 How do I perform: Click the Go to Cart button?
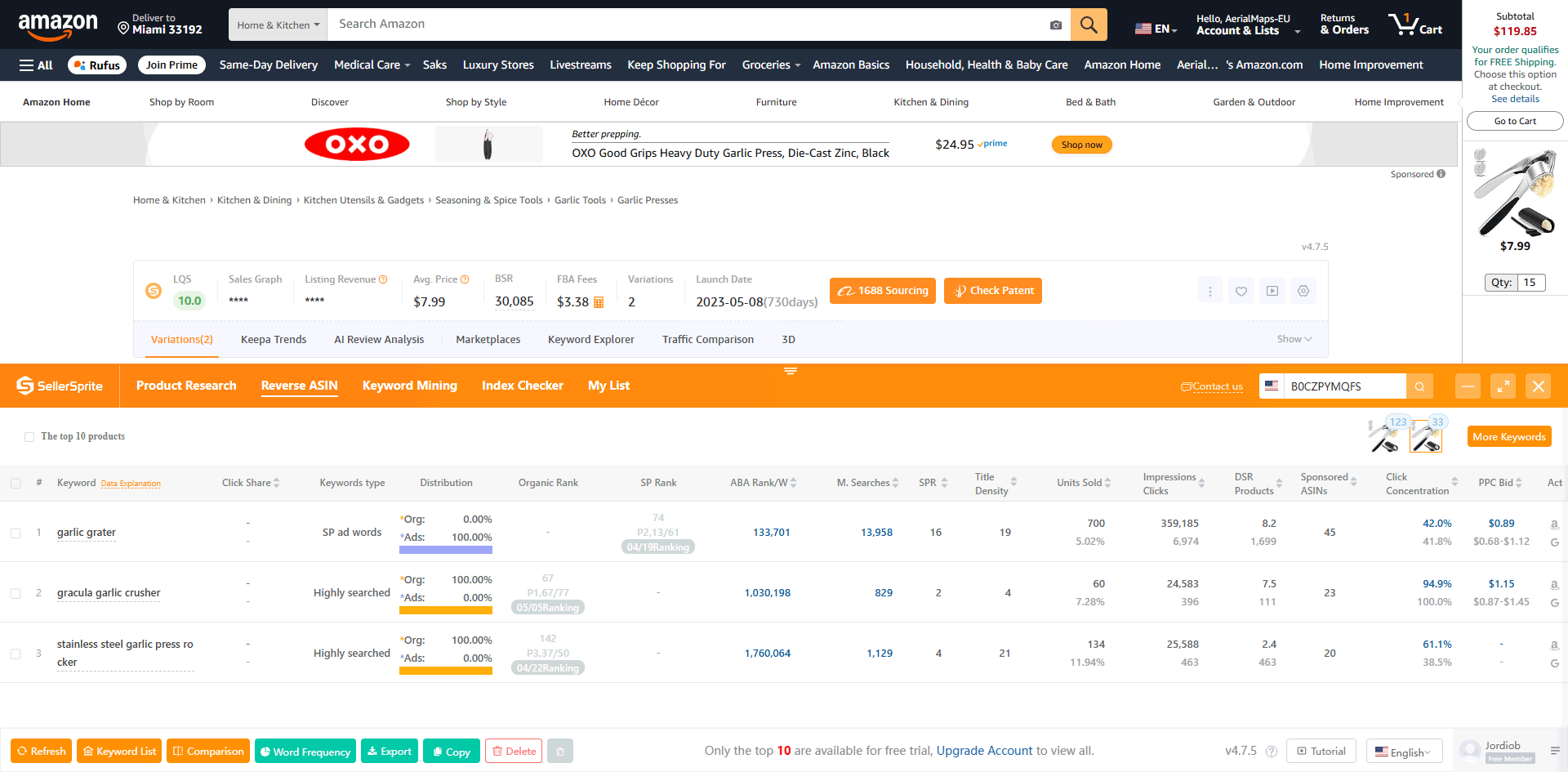pyautogui.click(x=1515, y=121)
